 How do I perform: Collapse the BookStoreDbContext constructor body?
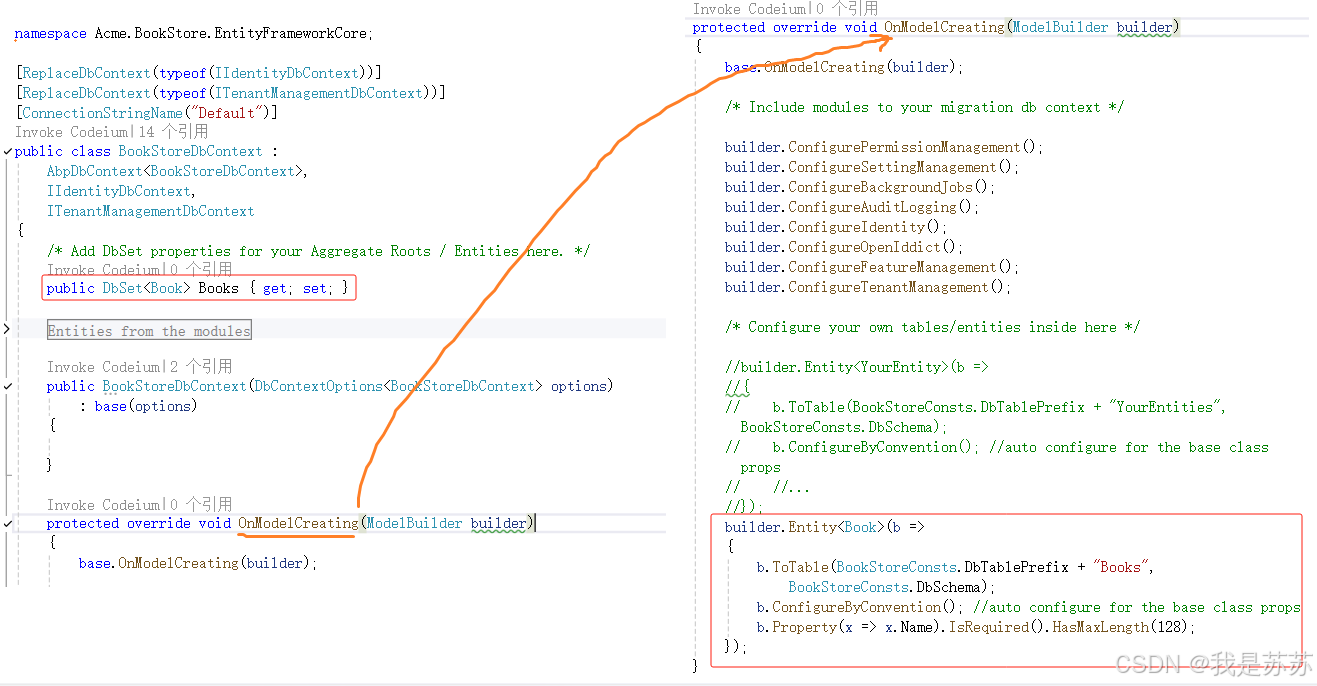(7, 385)
